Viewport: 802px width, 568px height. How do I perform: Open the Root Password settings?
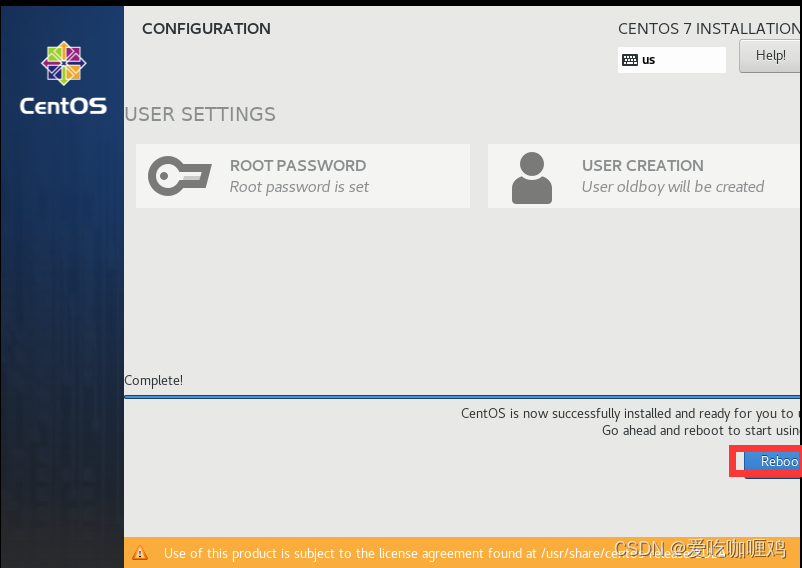pos(303,176)
